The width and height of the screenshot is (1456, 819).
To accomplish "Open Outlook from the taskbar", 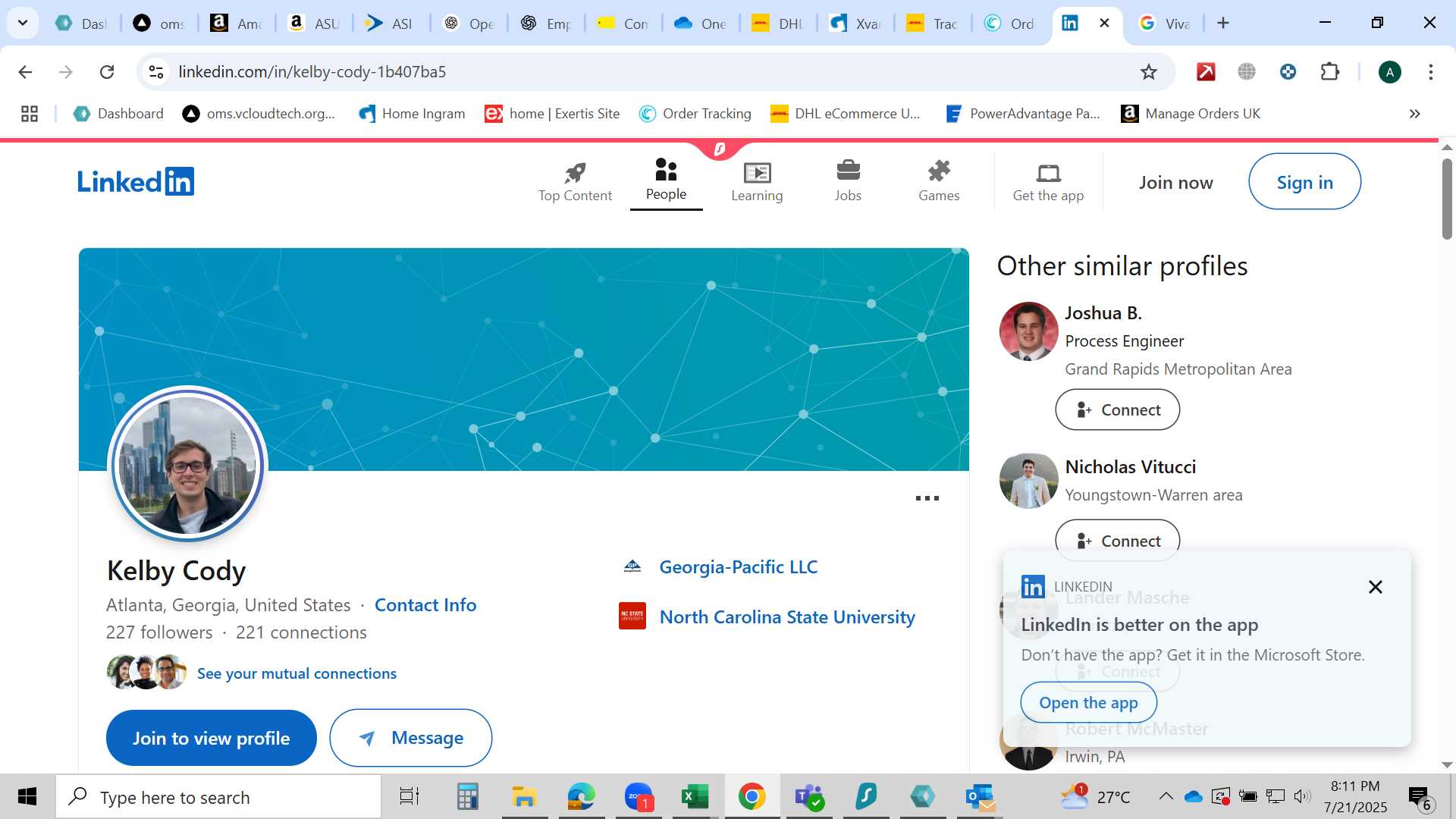I will point(980,797).
